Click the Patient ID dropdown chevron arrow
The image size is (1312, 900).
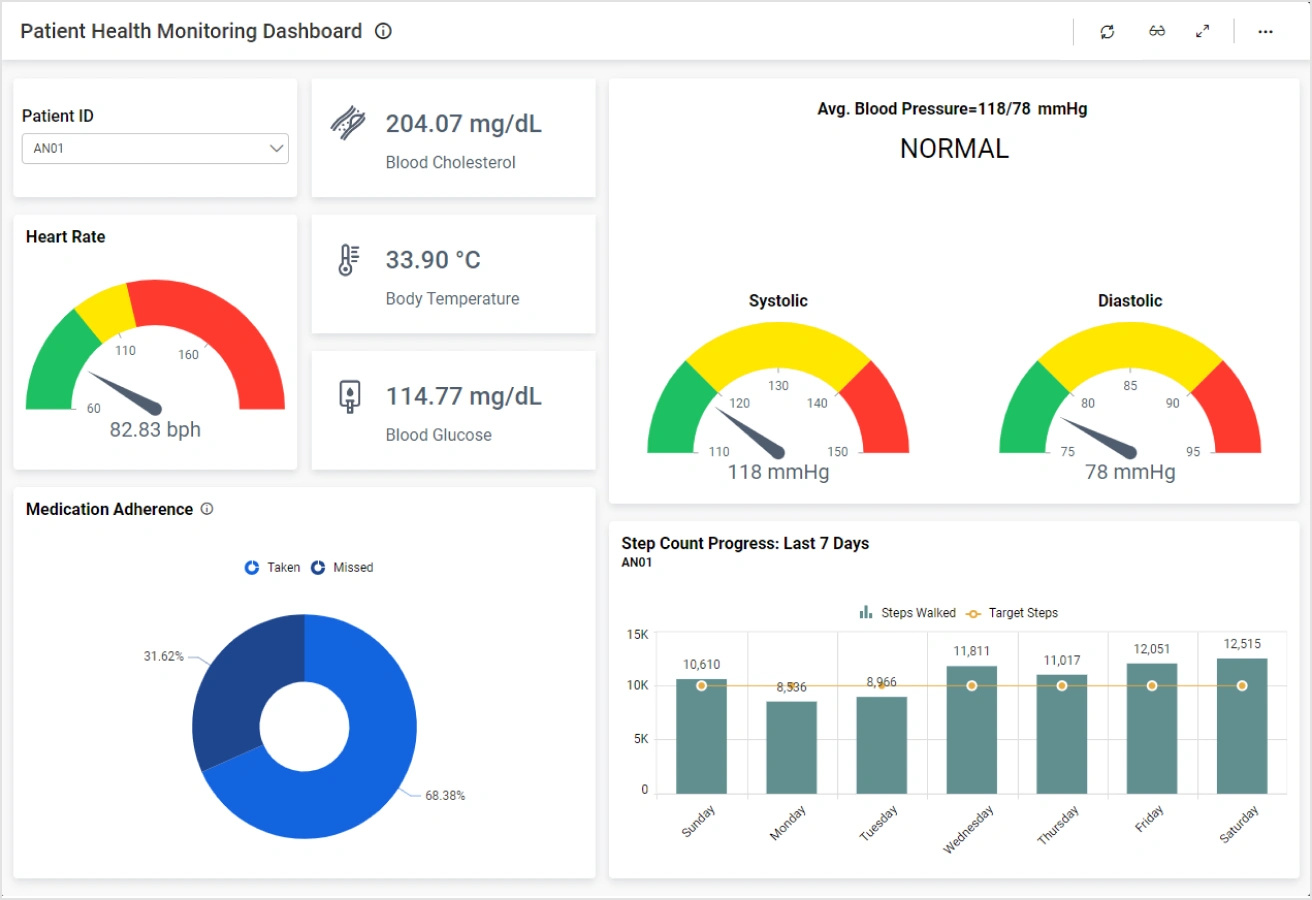pyautogui.click(x=277, y=149)
